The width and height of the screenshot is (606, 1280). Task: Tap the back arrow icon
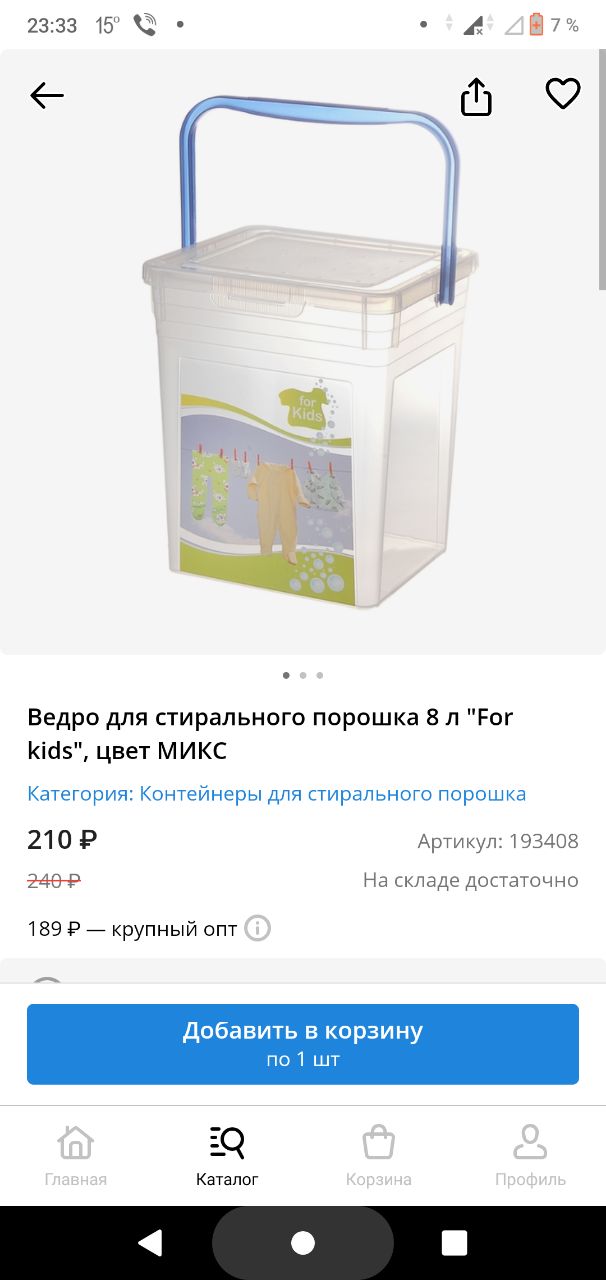pyautogui.click(x=47, y=96)
